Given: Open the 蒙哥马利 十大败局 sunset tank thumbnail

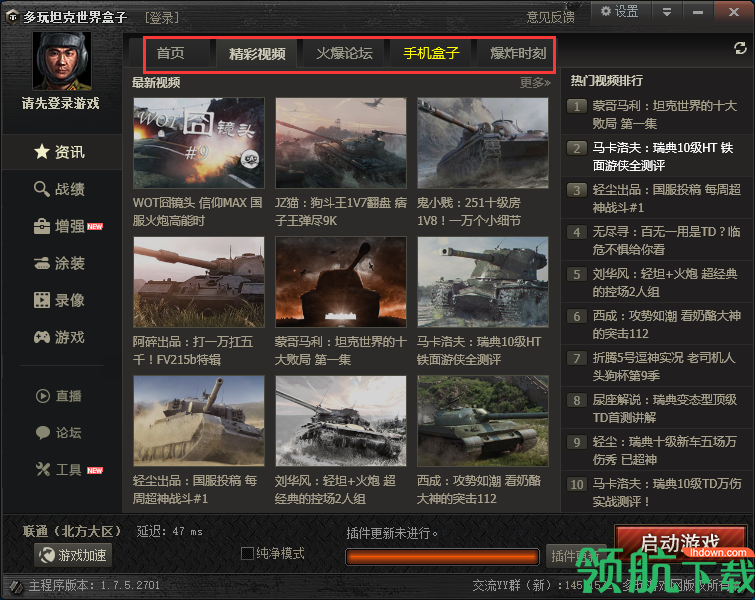Looking at the screenshot, I should (x=341, y=282).
